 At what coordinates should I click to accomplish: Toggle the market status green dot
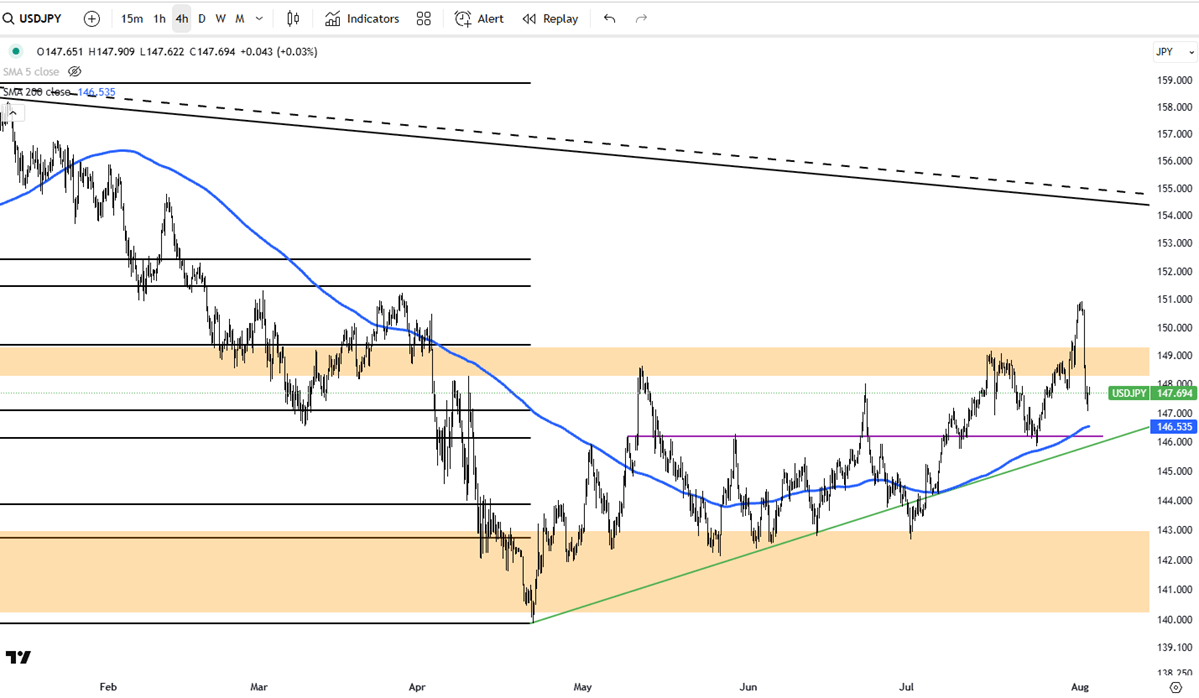coord(15,51)
